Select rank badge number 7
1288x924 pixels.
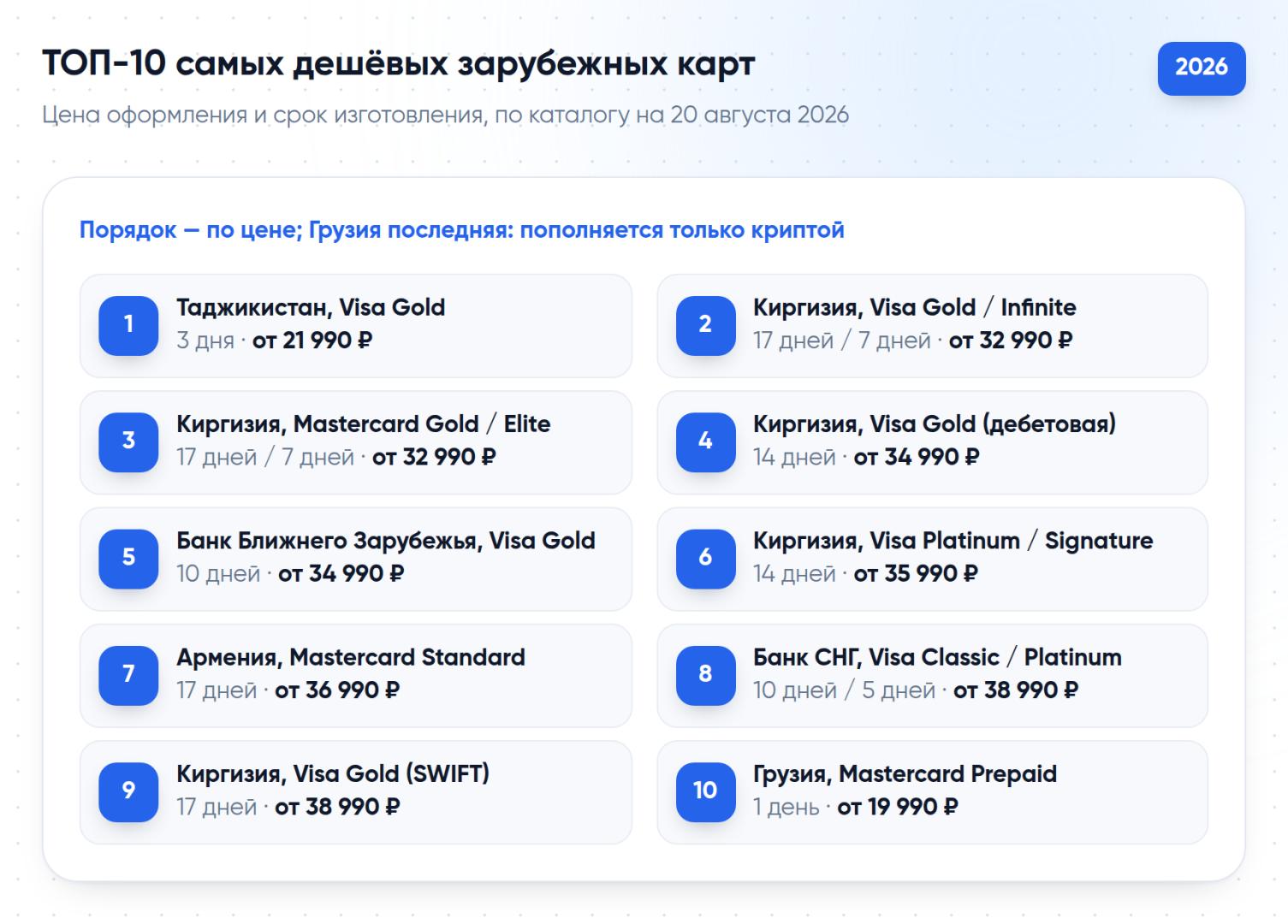click(128, 675)
